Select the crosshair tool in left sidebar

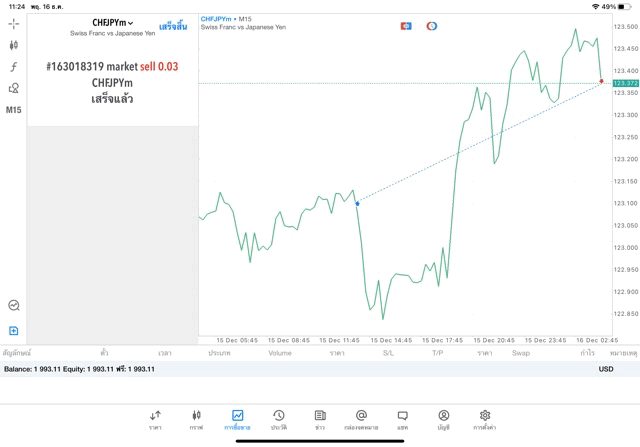tap(14, 23)
